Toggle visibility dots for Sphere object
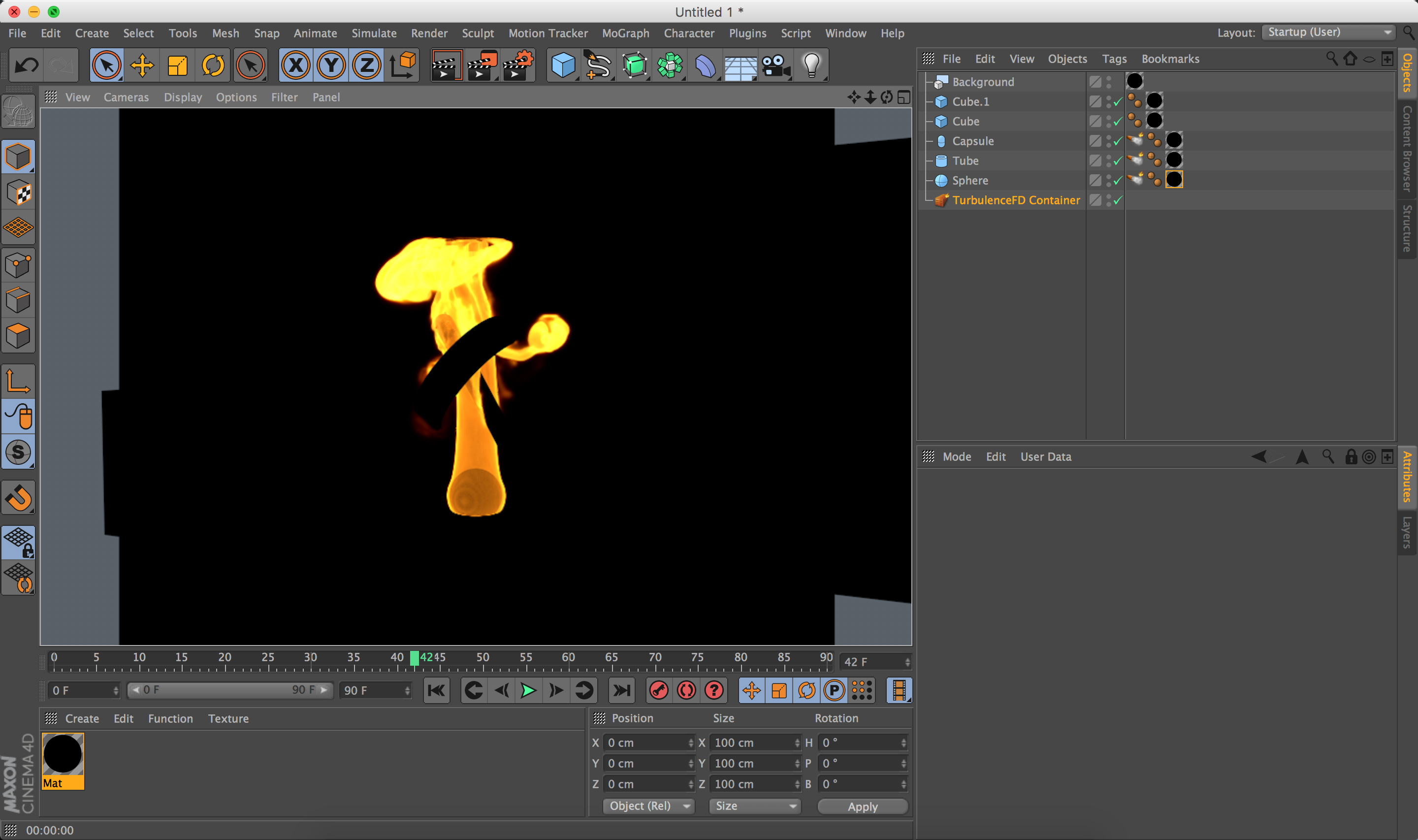 1108,181
